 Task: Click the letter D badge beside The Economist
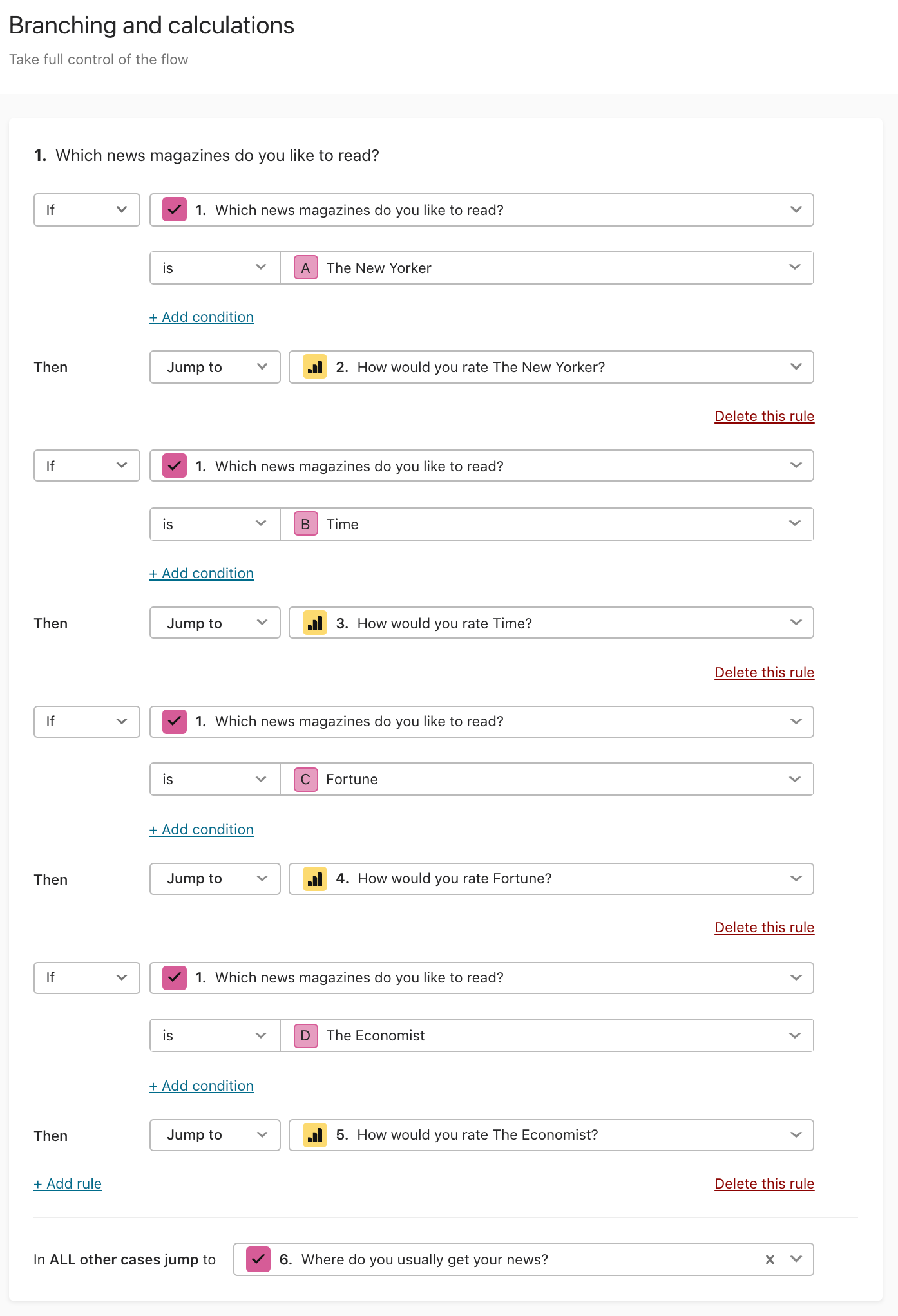coord(305,1035)
